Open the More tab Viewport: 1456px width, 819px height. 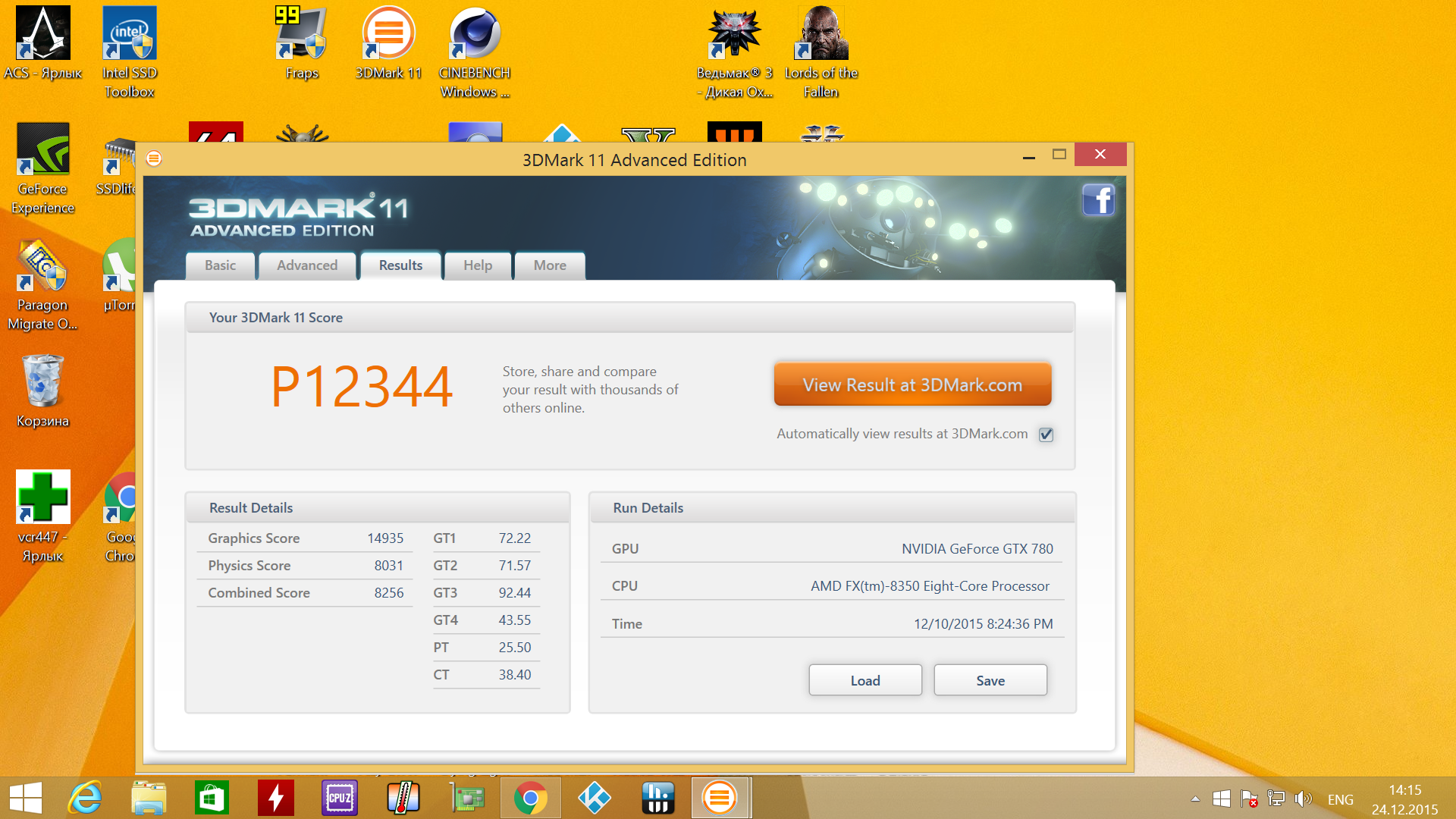(x=550, y=265)
